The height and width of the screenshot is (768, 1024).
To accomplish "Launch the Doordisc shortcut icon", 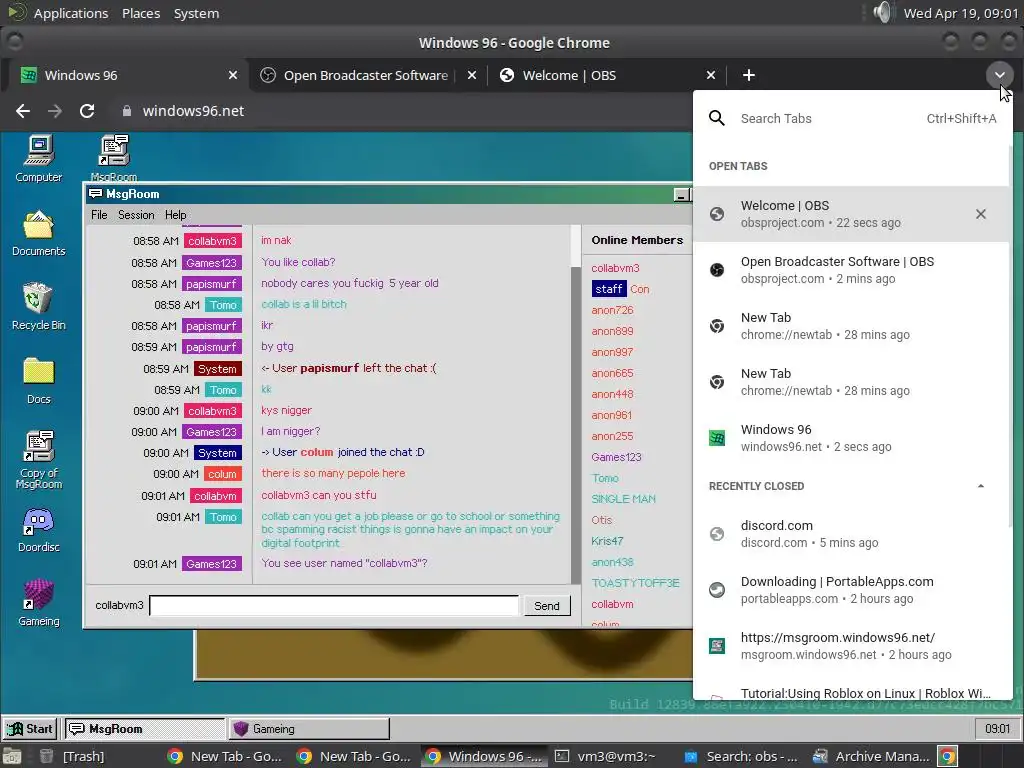I will click(39, 529).
